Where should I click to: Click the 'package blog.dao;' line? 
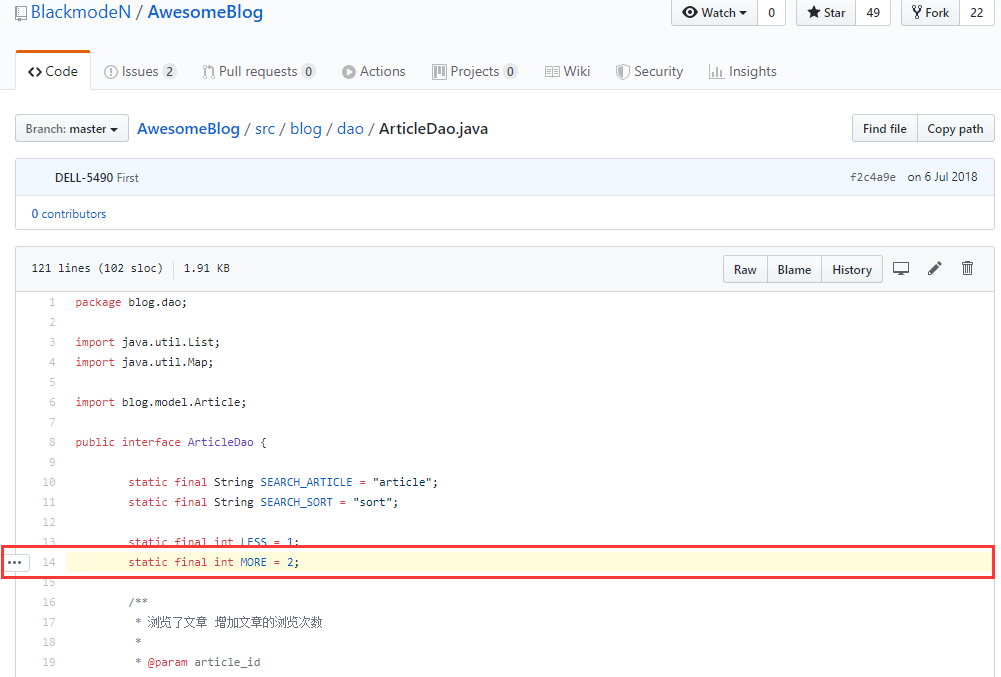pos(131,302)
